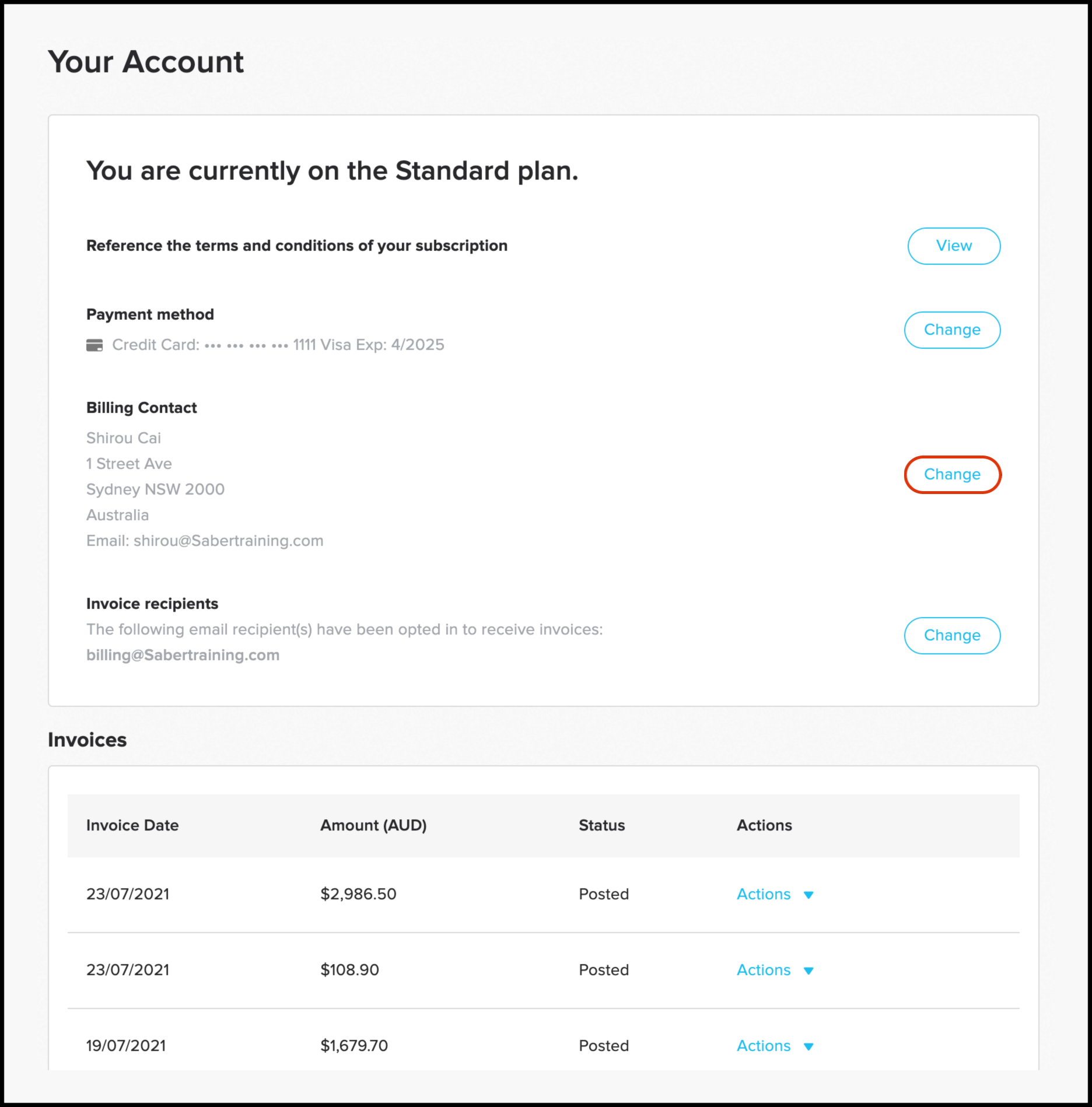This screenshot has height=1107, width=1092.
Task: Change the Billing Contact details
Action: coord(952,475)
